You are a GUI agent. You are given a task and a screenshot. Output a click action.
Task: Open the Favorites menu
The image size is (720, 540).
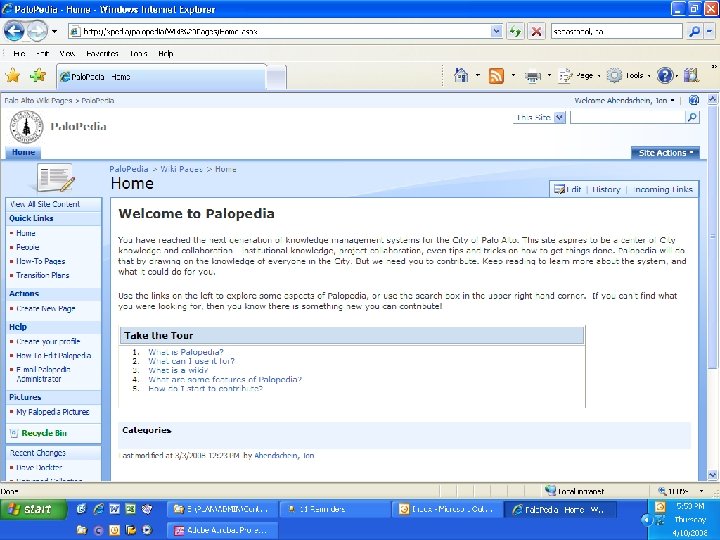pyautogui.click(x=102, y=54)
